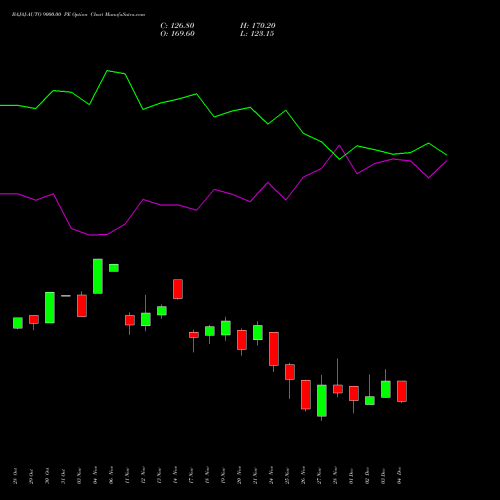The height and width of the screenshot is (500, 500).
Task: Click the 04 Nov date label
Action: (x=95, y=476)
